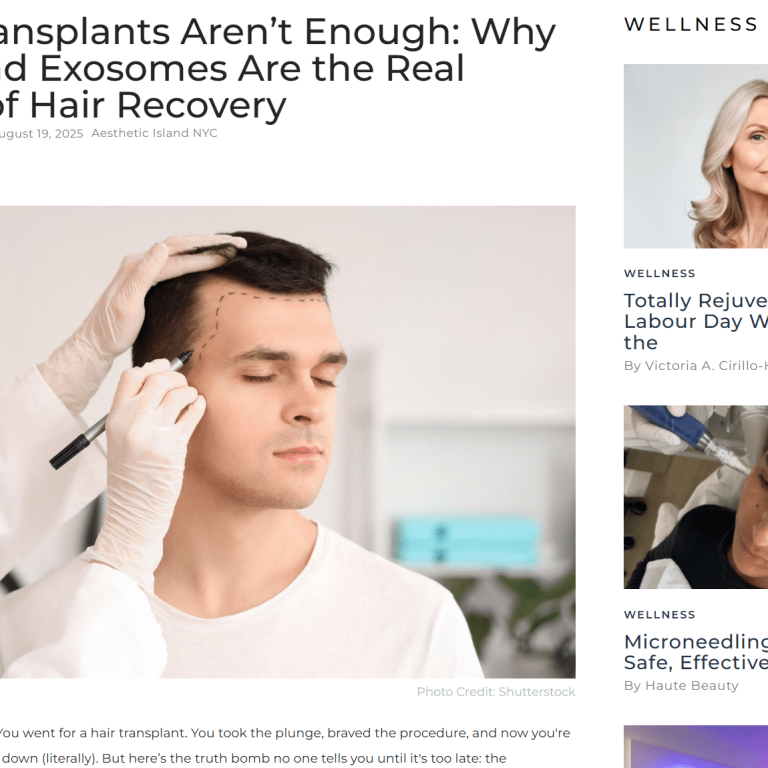Click the 'Safe, Effective' line of the sidebar title

pos(696,662)
